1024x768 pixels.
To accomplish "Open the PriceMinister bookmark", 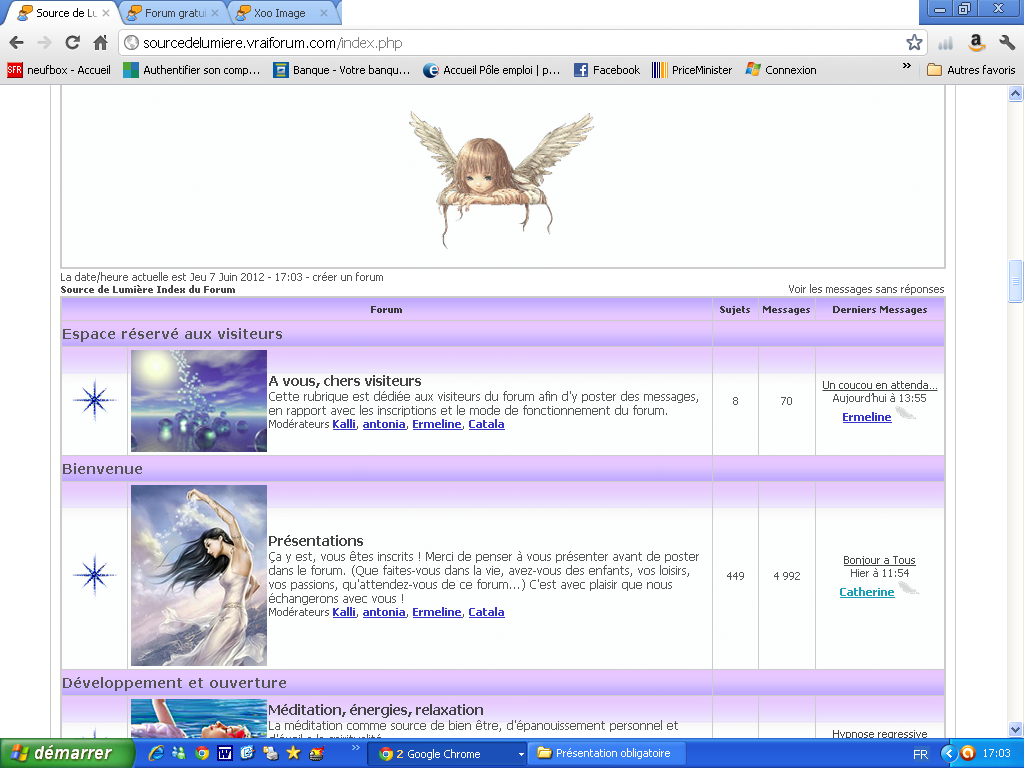I will coord(692,70).
